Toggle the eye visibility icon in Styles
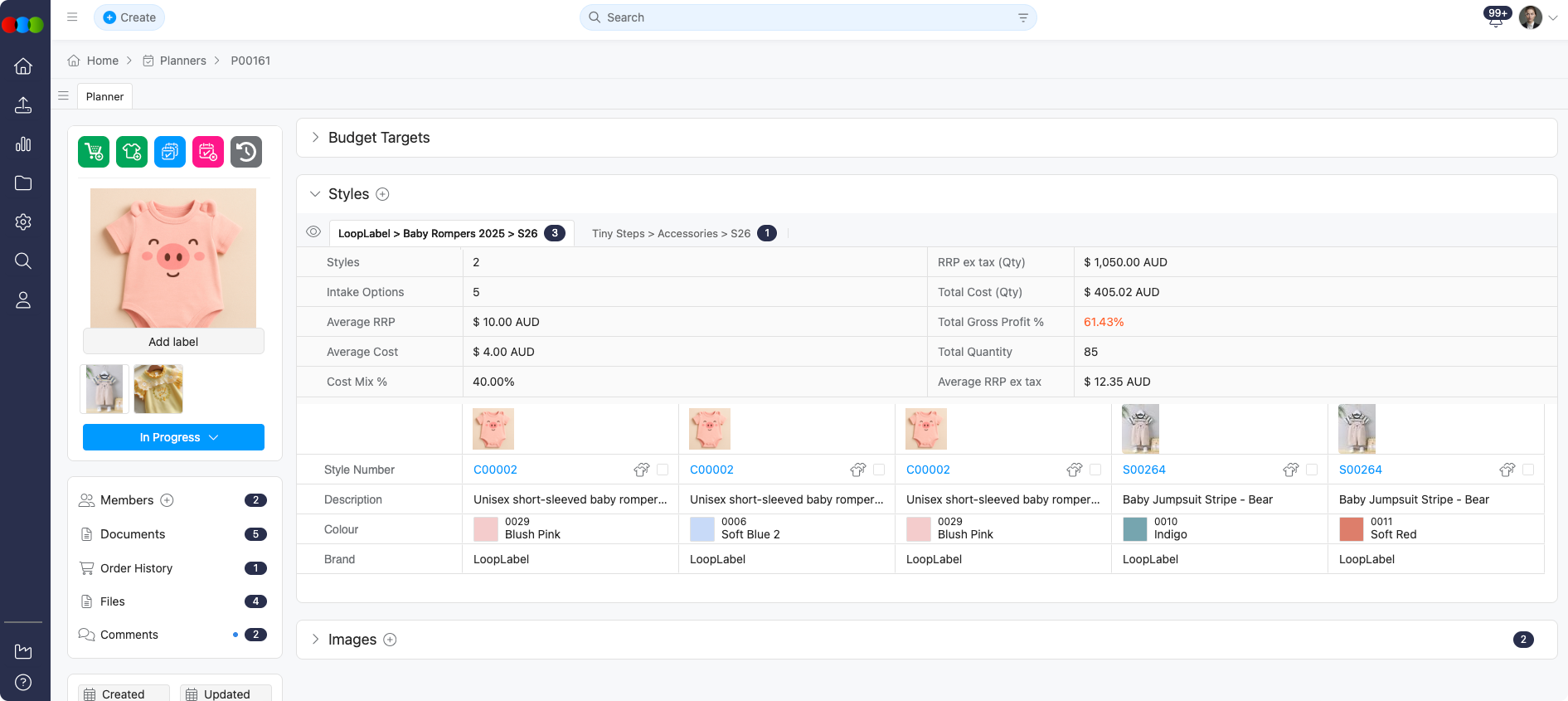 pyautogui.click(x=313, y=232)
